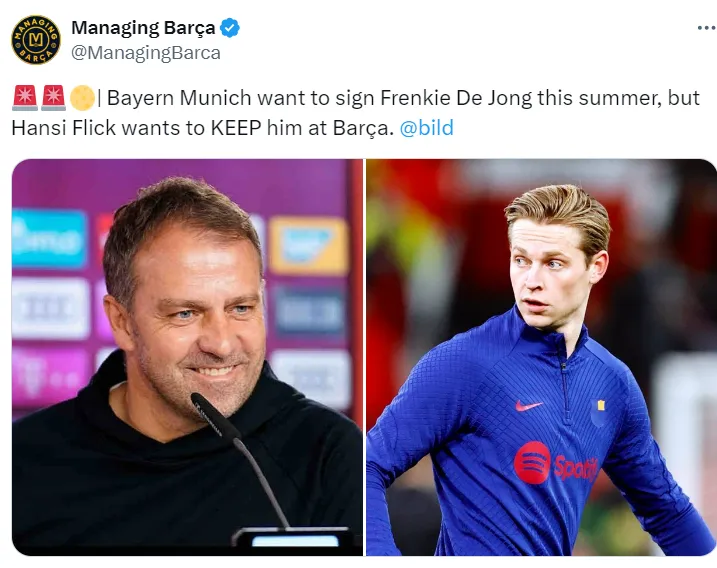Screen dimensions: 717x568
Task: Click the Managing Barça profile avatar
Action: [x=36, y=40]
